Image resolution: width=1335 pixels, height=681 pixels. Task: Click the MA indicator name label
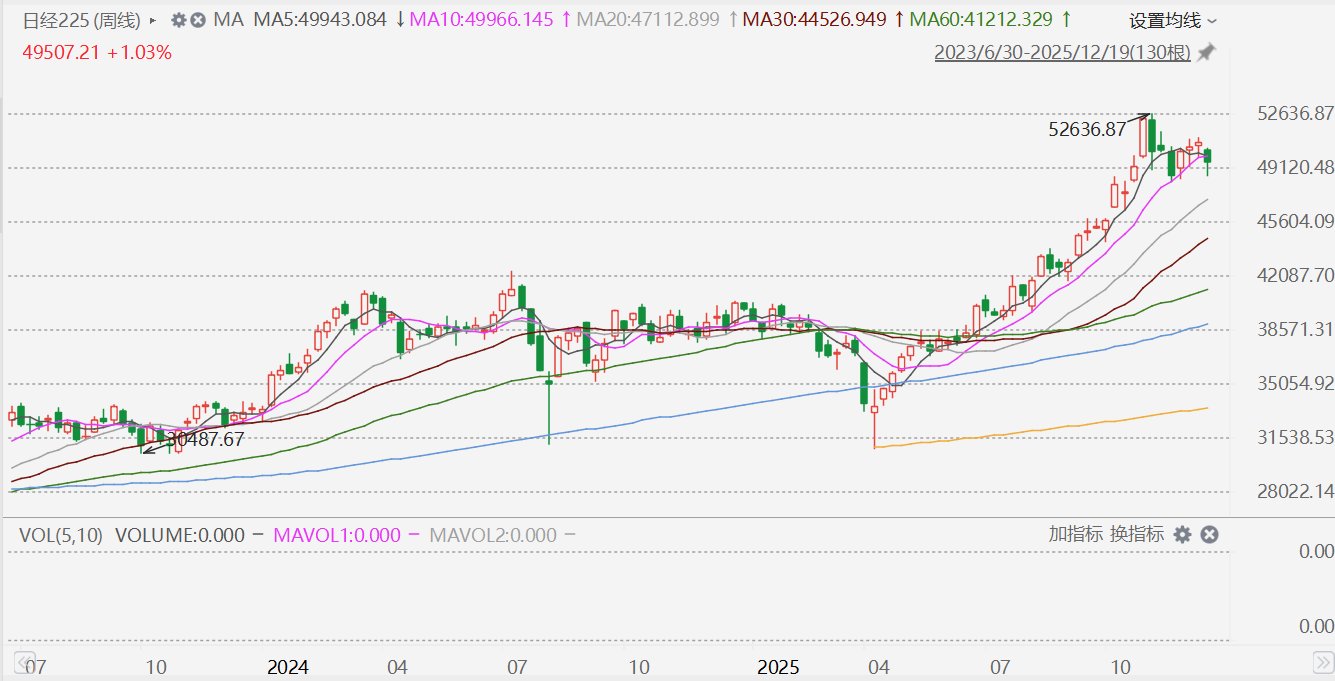[x=229, y=20]
